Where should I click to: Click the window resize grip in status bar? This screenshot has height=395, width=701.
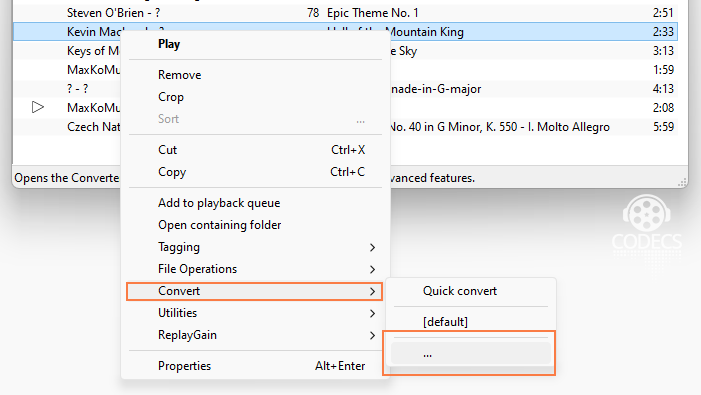(x=682, y=182)
